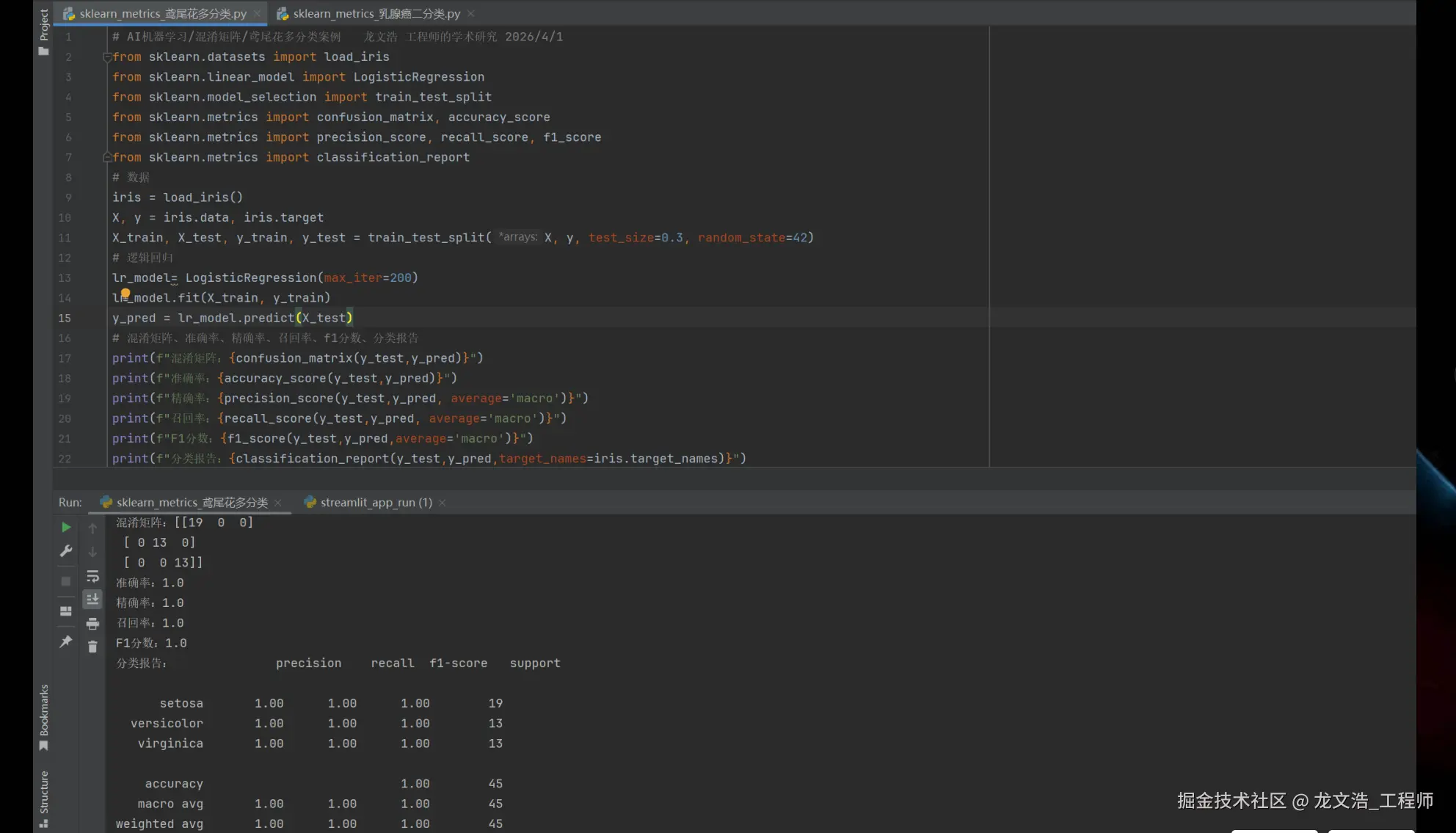
Task: Click the green Rerun button
Action: pos(66,527)
